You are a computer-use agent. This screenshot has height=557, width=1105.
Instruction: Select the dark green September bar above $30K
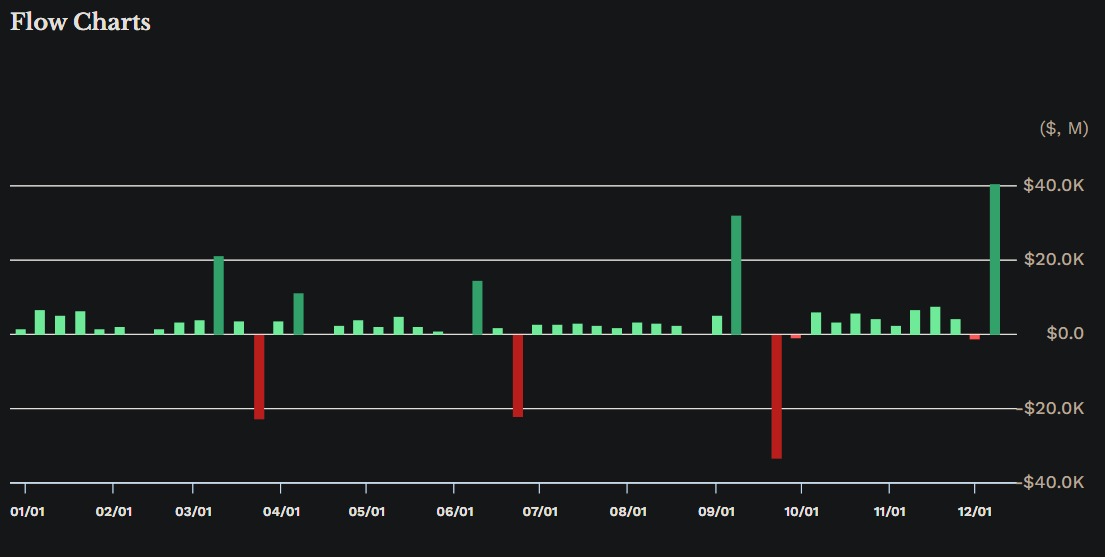point(736,275)
